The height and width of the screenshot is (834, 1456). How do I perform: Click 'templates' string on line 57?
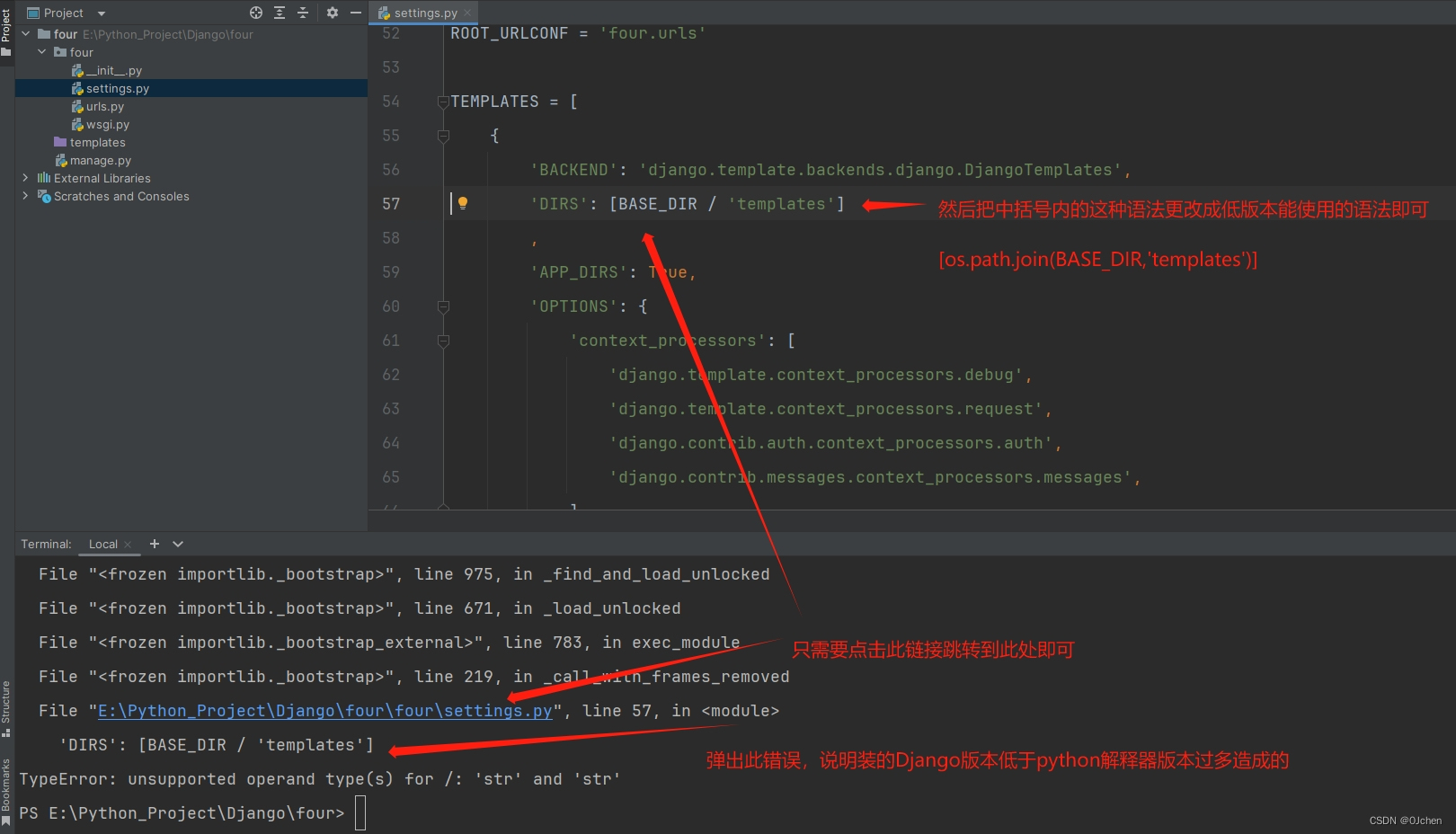pos(781,204)
